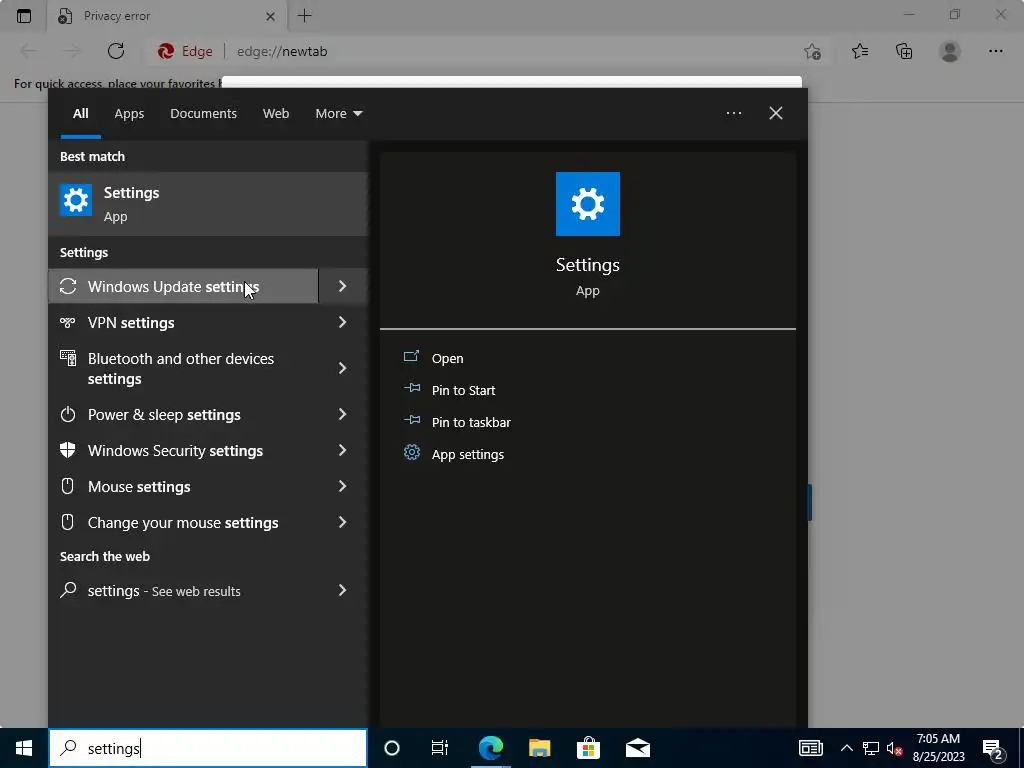Expand VPN settings arrow
This screenshot has height=768, width=1024.
[x=342, y=322]
